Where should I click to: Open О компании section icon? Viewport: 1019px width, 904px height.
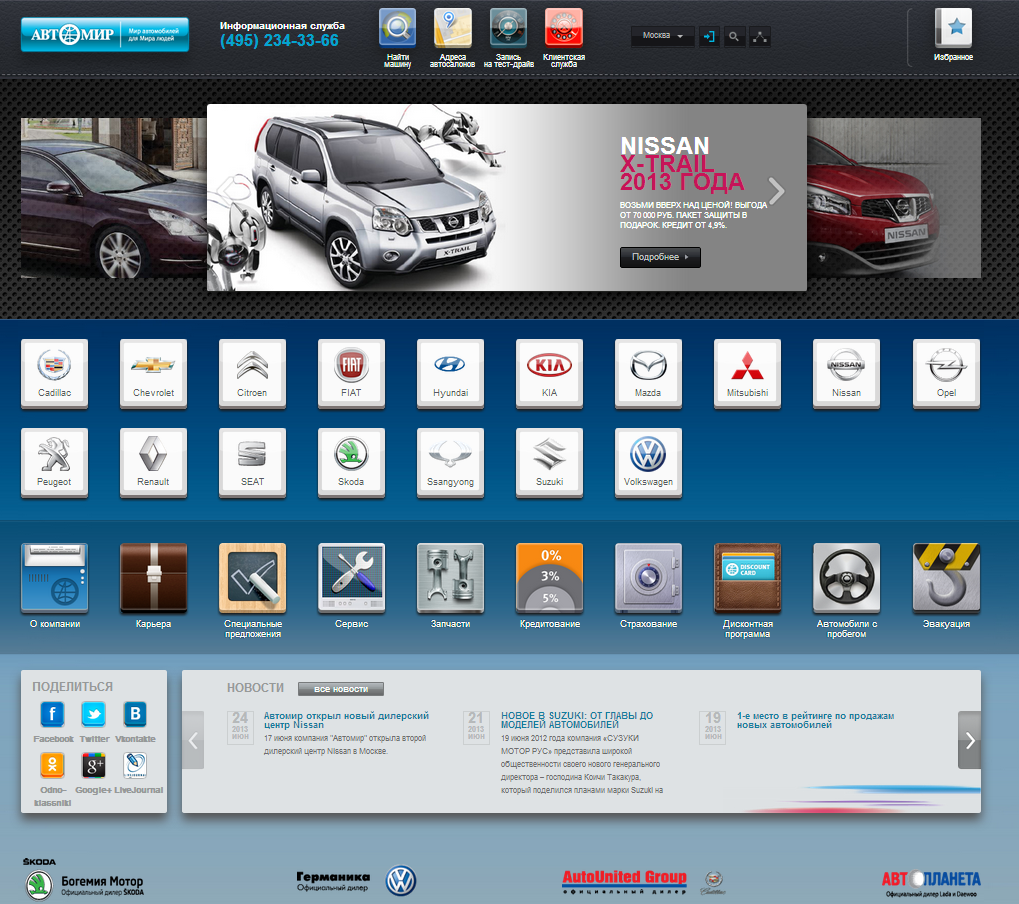click(55, 578)
